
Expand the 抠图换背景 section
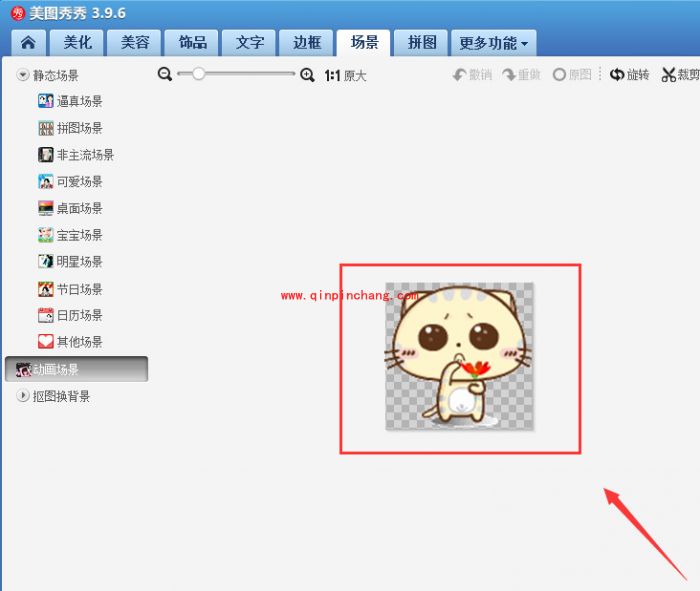click(23, 396)
